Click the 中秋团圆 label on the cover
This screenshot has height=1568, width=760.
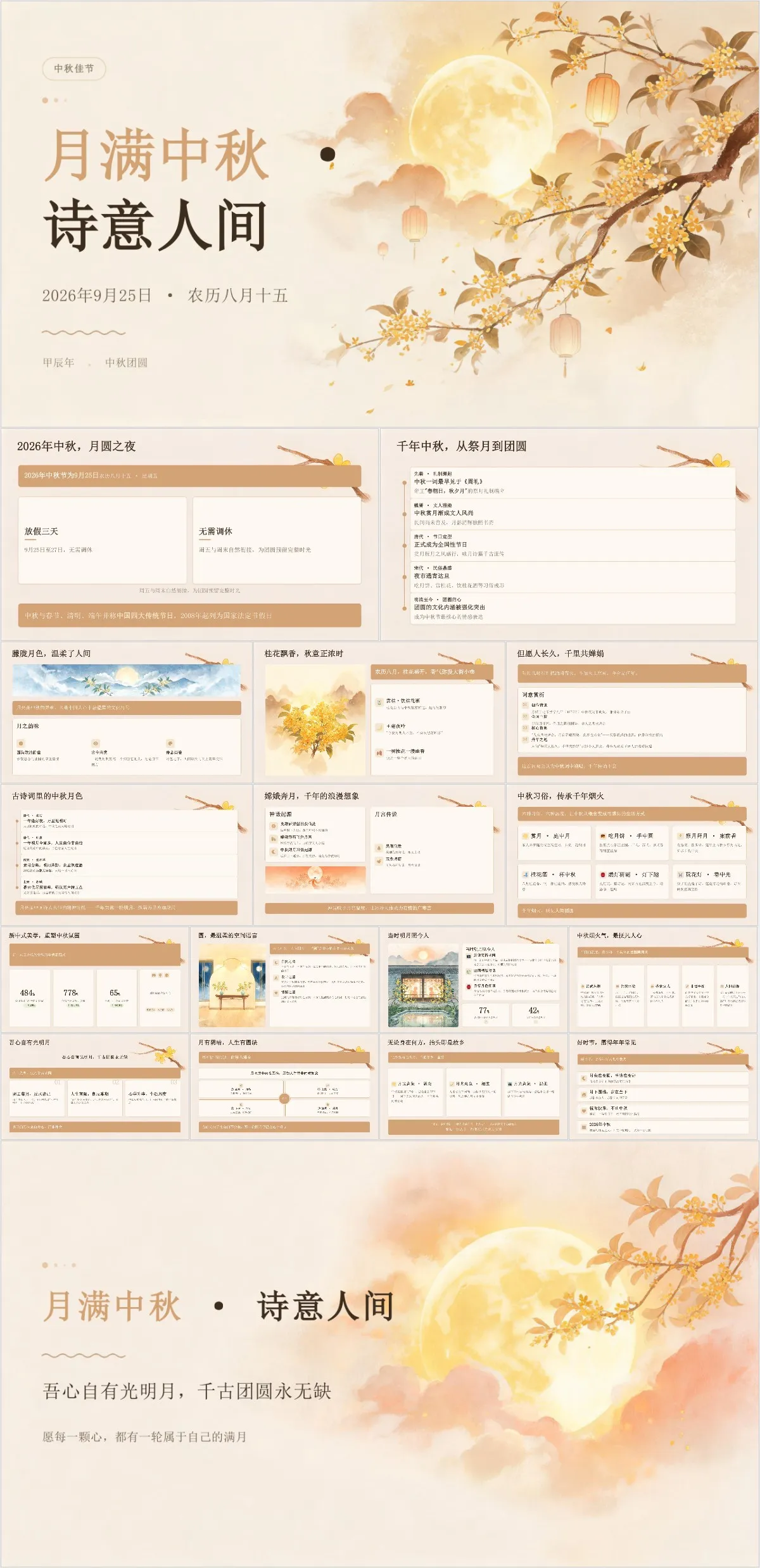(x=126, y=362)
